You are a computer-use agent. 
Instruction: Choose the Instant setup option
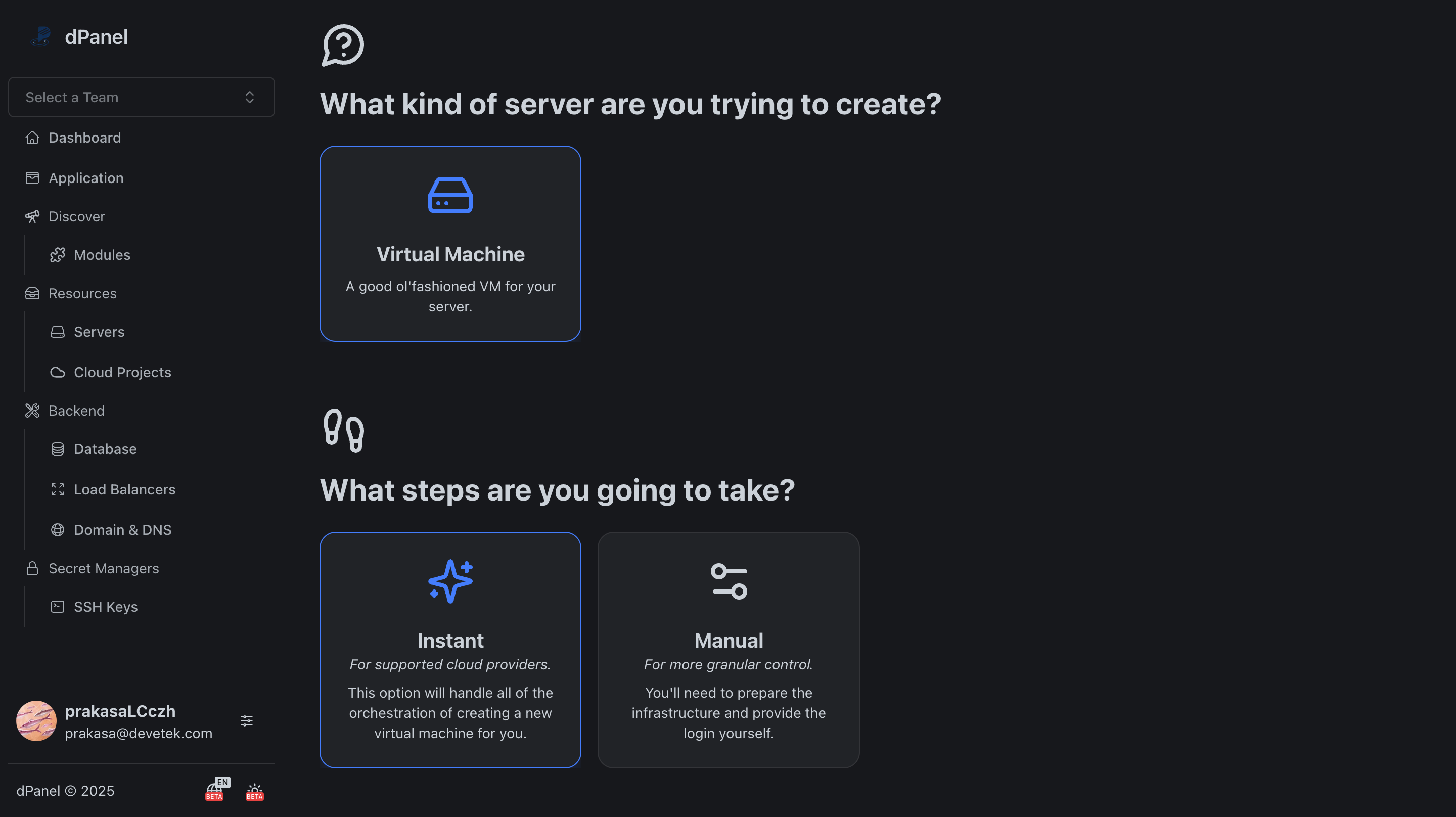[x=450, y=650]
